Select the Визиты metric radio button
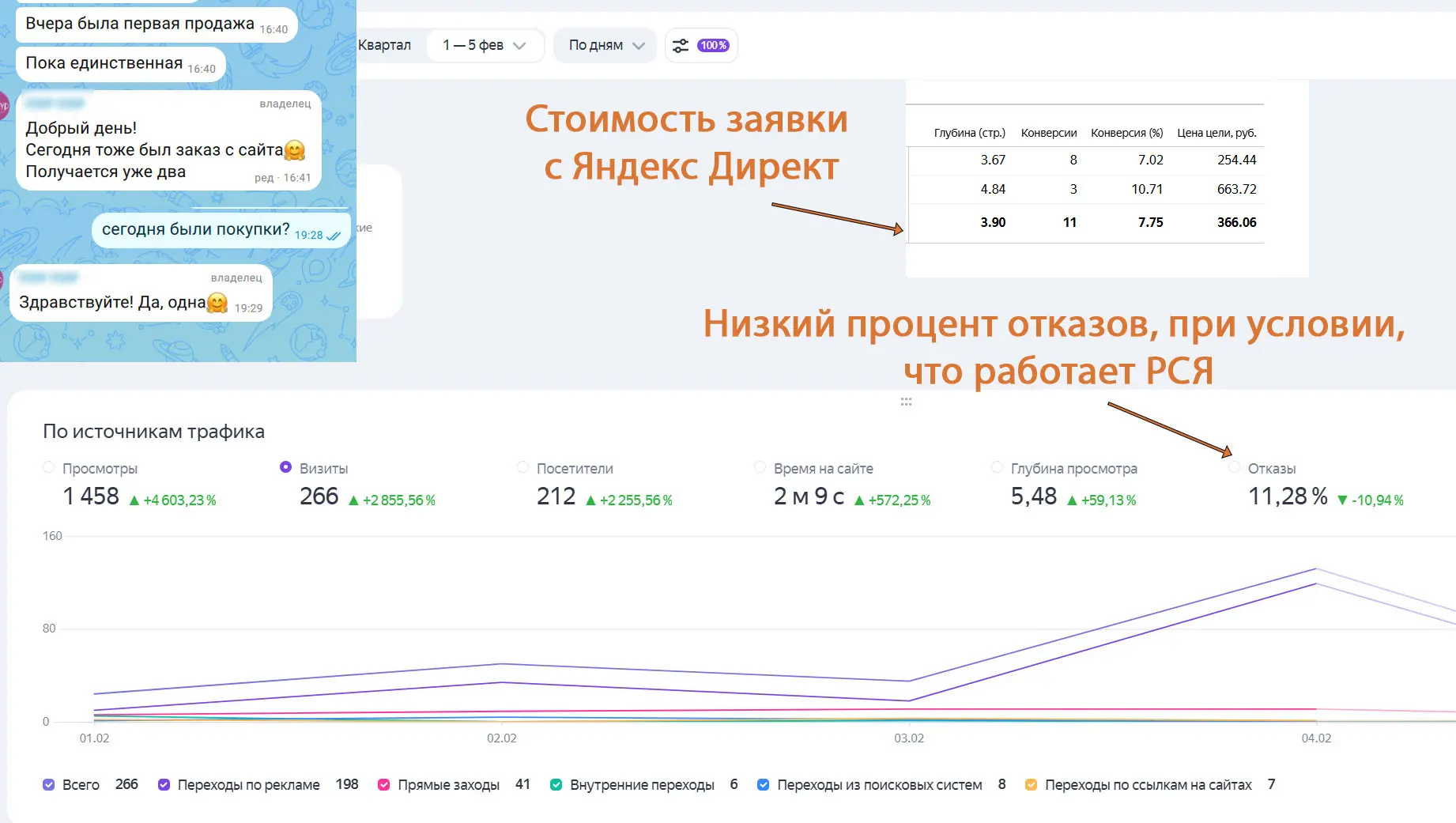 (286, 467)
